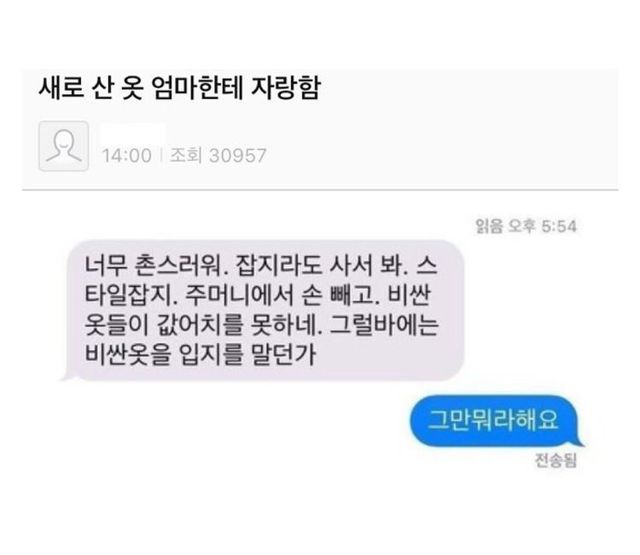The image size is (640, 555).
Task: Click the default user avatar icon
Action: click(64, 146)
